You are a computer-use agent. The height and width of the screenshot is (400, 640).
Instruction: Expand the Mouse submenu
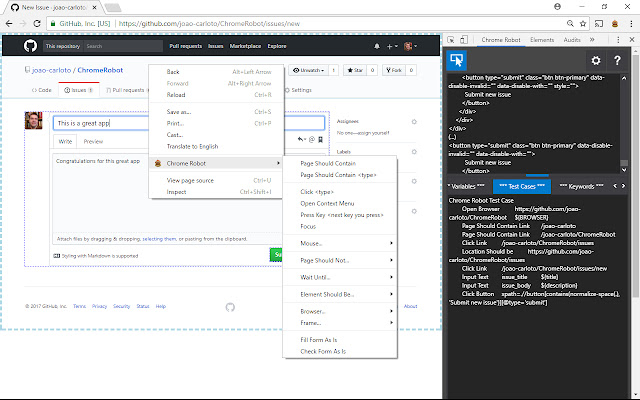click(x=340, y=243)
